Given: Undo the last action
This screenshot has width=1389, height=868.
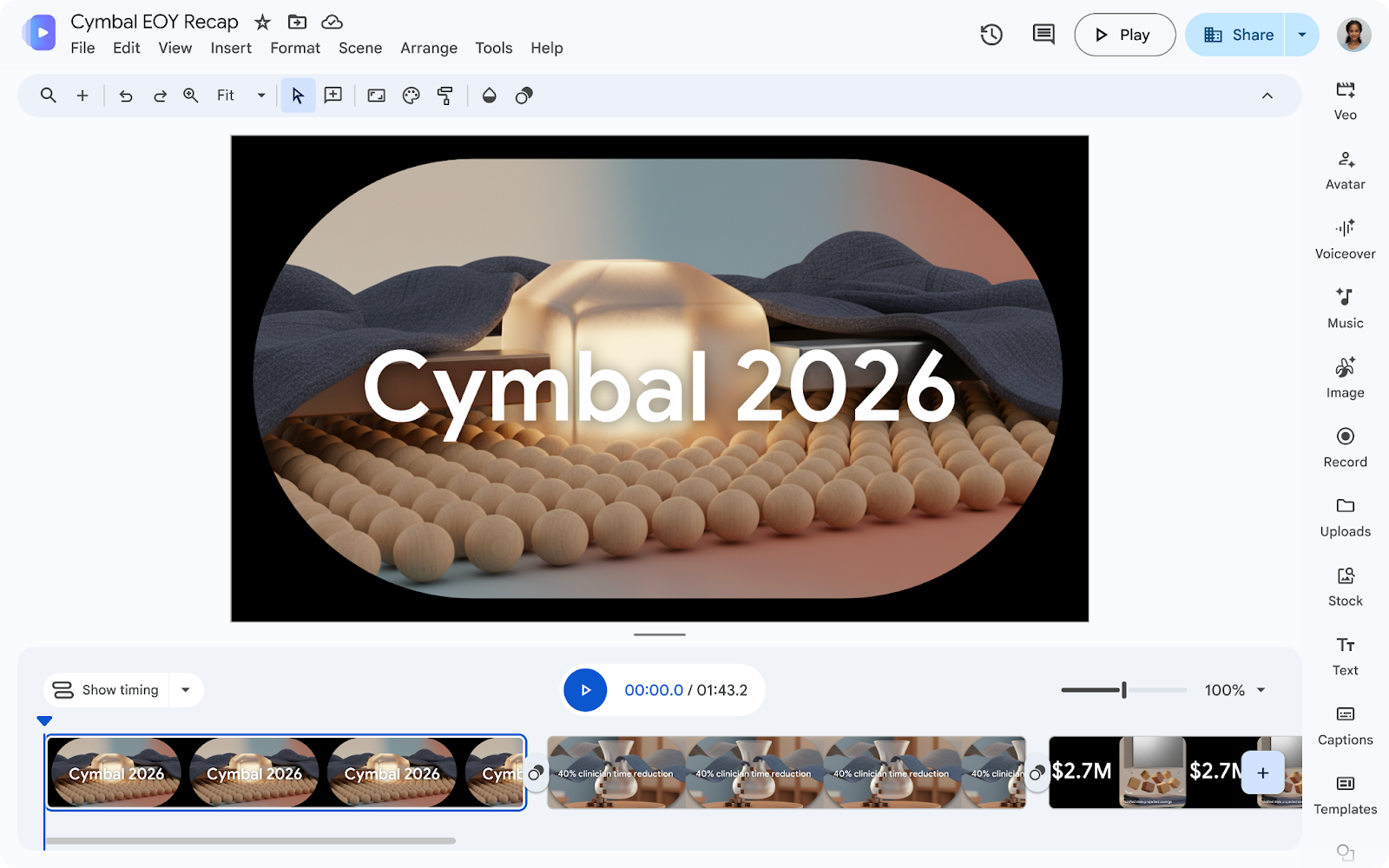Looking at the screenshot, I should click(x=126, y=95).
